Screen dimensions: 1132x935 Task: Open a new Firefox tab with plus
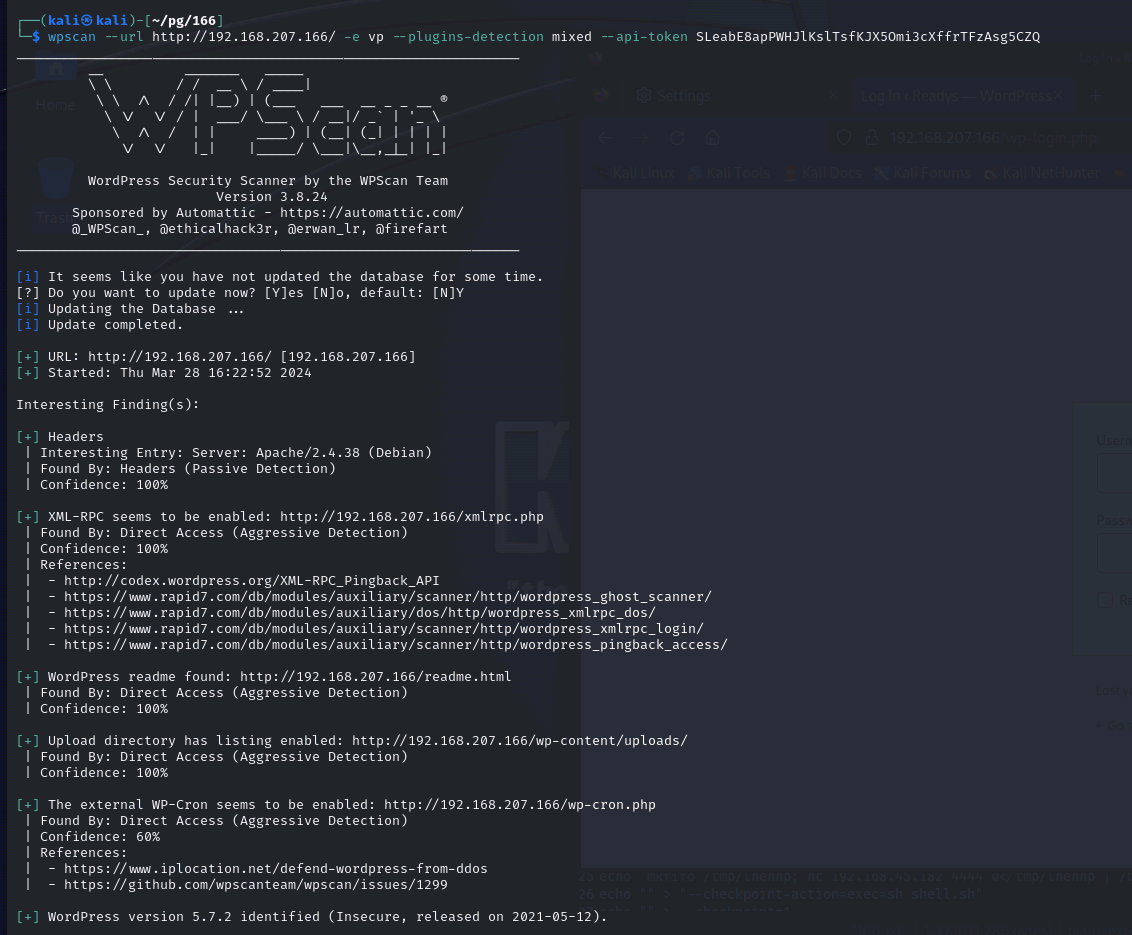pos(1096,96)
